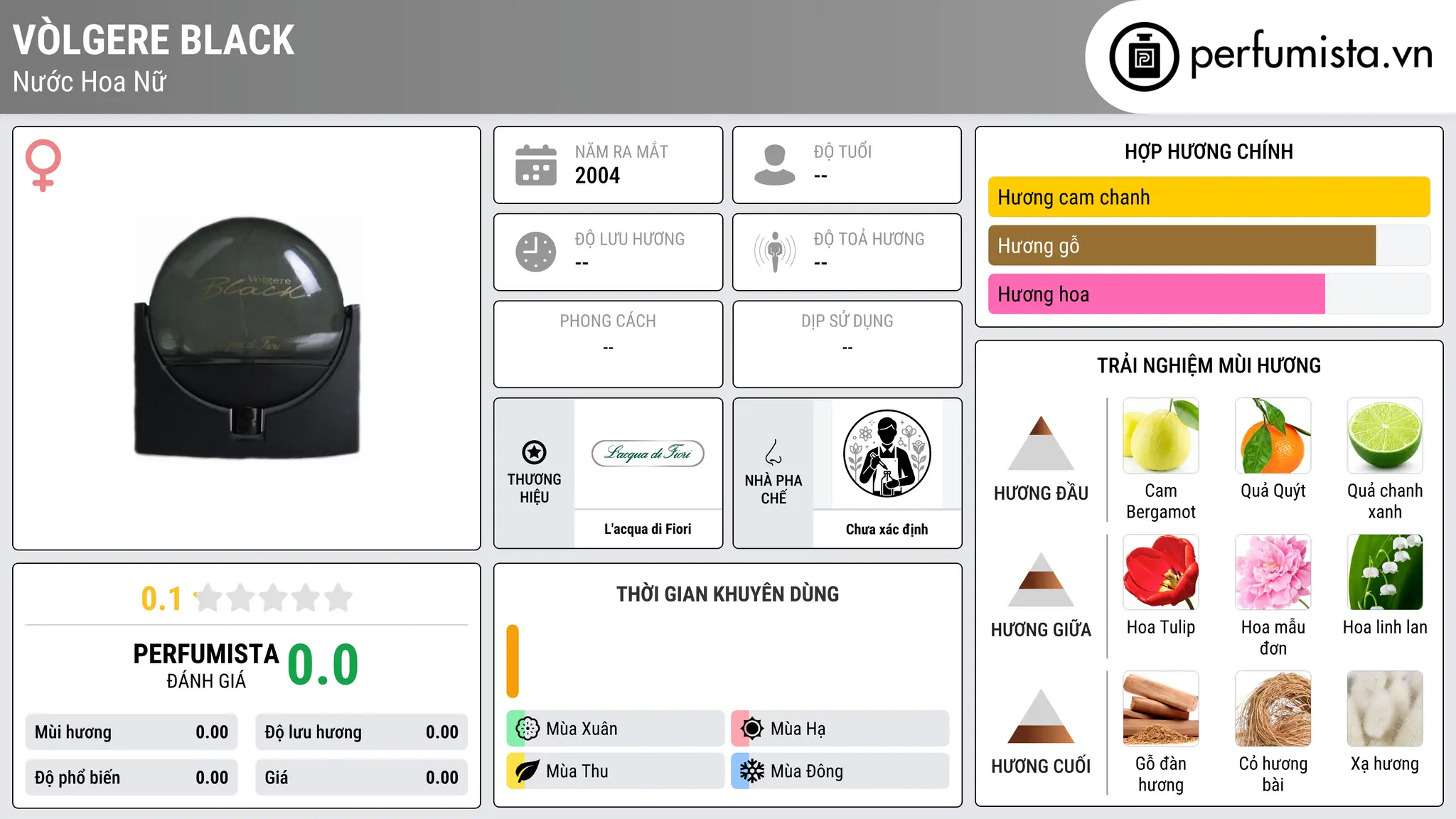The width and height of the screenshot is (1456, 819).
Task: Click the Mùa Đông snowflake icon
Action: click(752, 771)
